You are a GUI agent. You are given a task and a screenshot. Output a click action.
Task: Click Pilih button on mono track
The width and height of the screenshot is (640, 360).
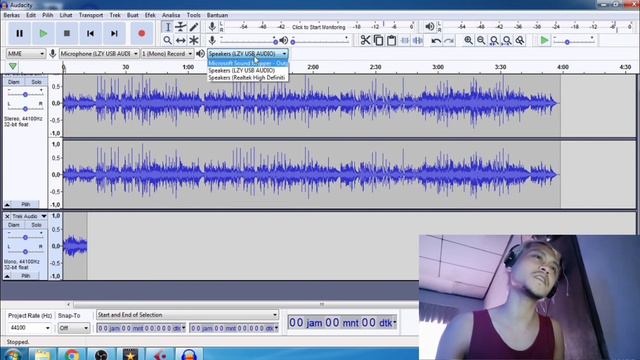click(26, 276)
